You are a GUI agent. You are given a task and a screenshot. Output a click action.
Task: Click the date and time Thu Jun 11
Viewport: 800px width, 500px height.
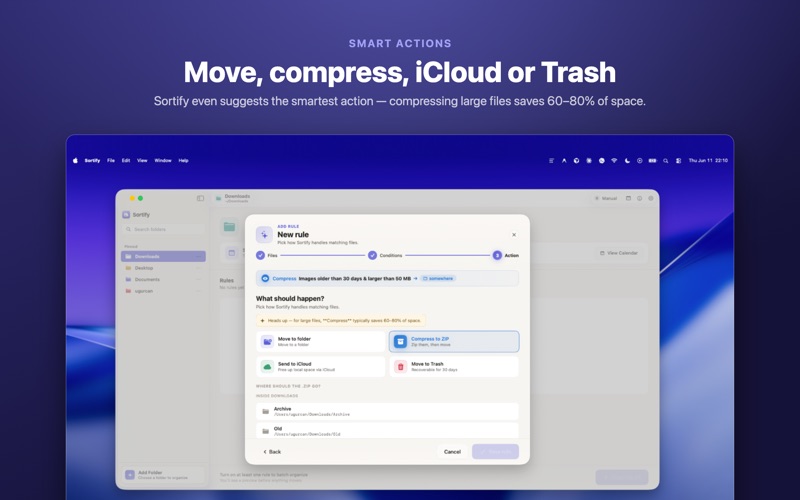click(708, 160)
